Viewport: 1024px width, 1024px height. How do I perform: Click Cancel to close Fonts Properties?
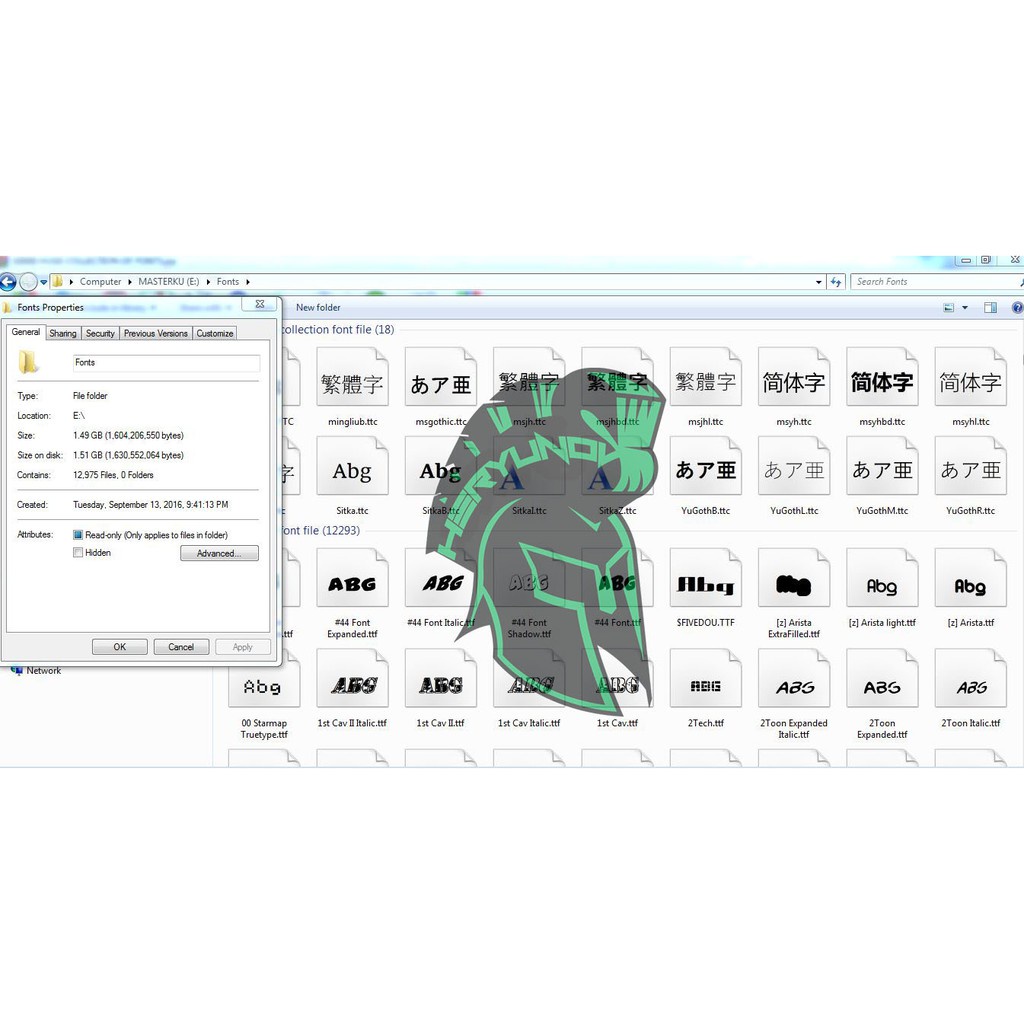tap(181, 646)
